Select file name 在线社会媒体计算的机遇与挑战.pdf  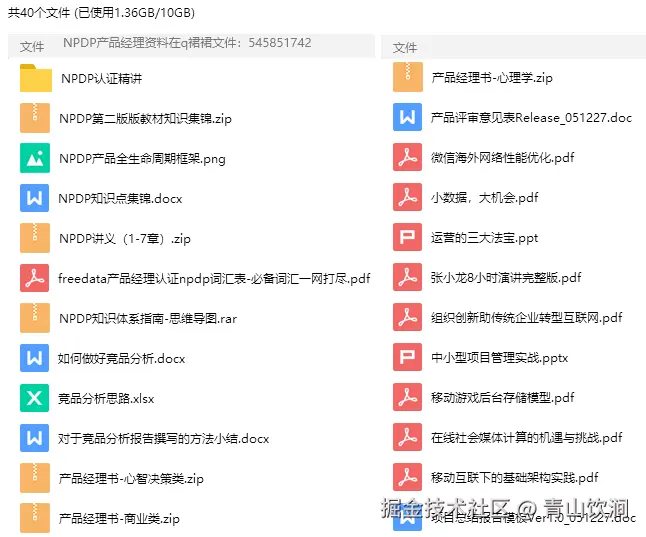(x=527, y=438)
